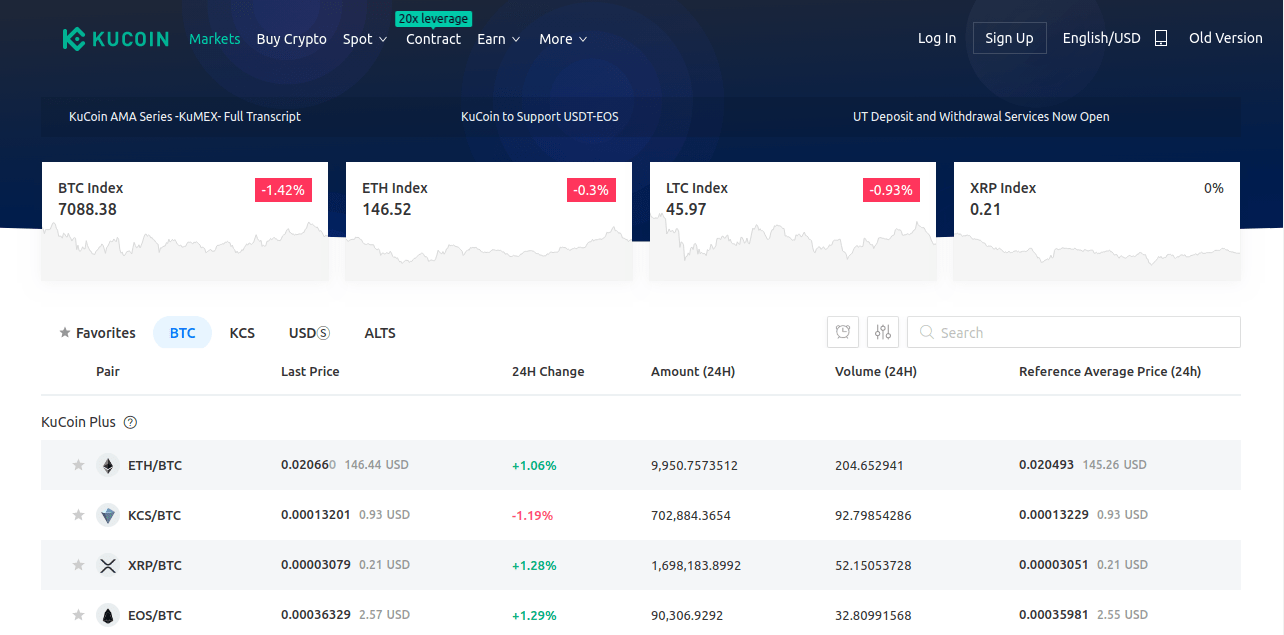Screen dimensions: 1284x635
Task: Click the +1.28% change in XRP/BTC row
Action: (x=534, y=565)
